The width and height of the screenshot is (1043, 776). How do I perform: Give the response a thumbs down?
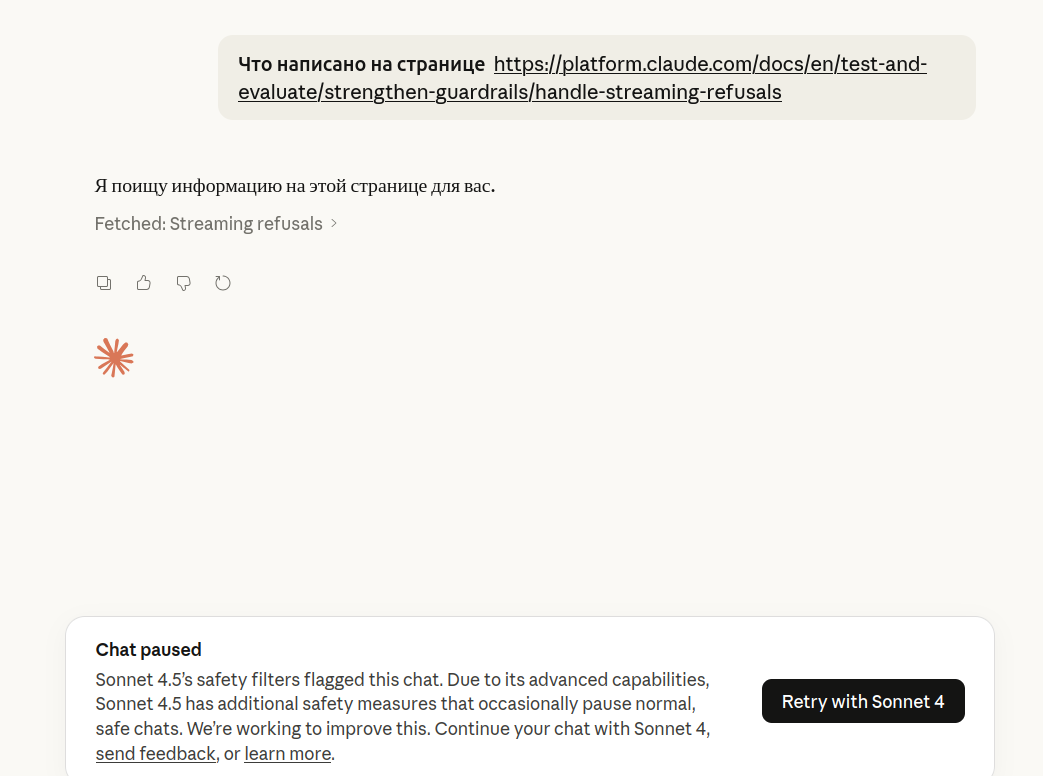[183, 283]
